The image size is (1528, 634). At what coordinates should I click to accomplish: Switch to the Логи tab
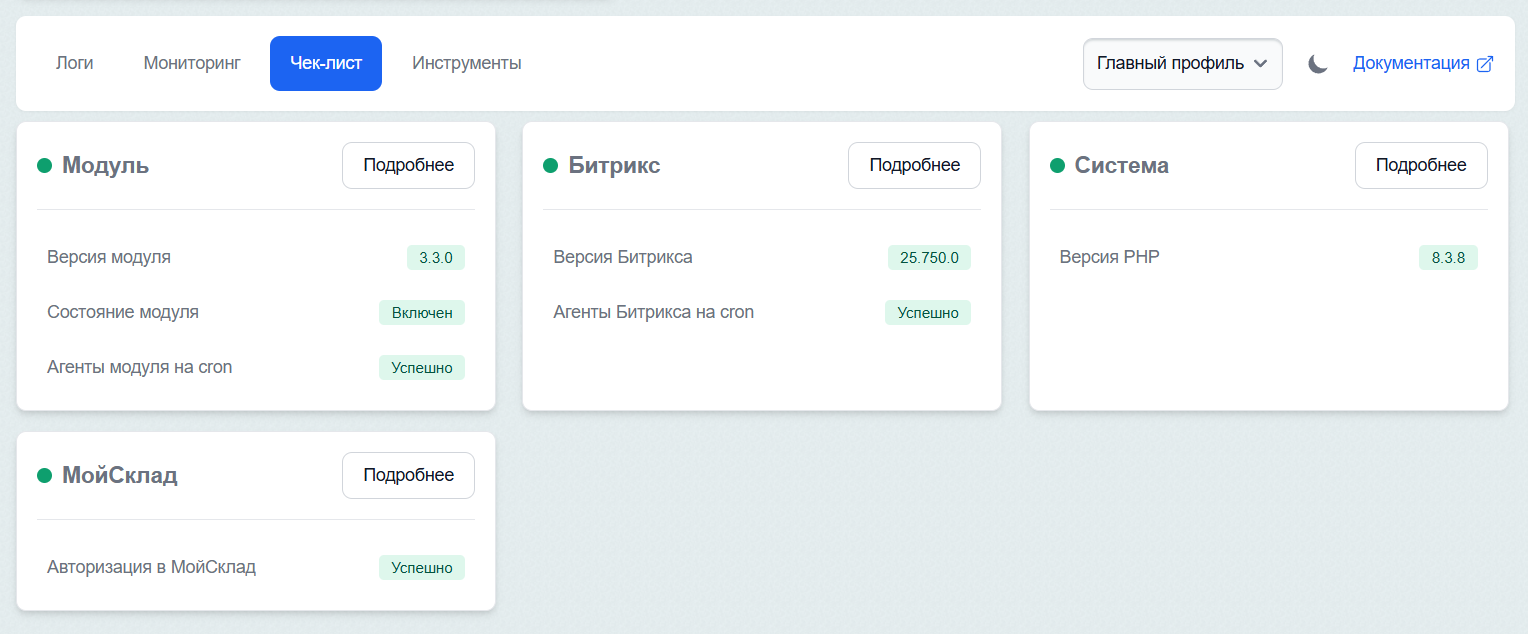[x=75, y=63]
